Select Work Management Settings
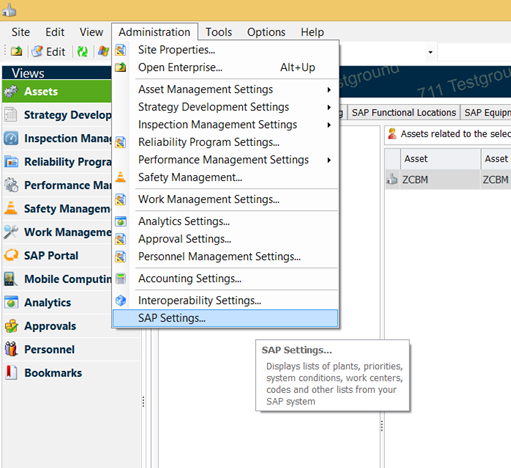This screenshot has width=511, height=468. pyautogui.click(x=226, y=199)
